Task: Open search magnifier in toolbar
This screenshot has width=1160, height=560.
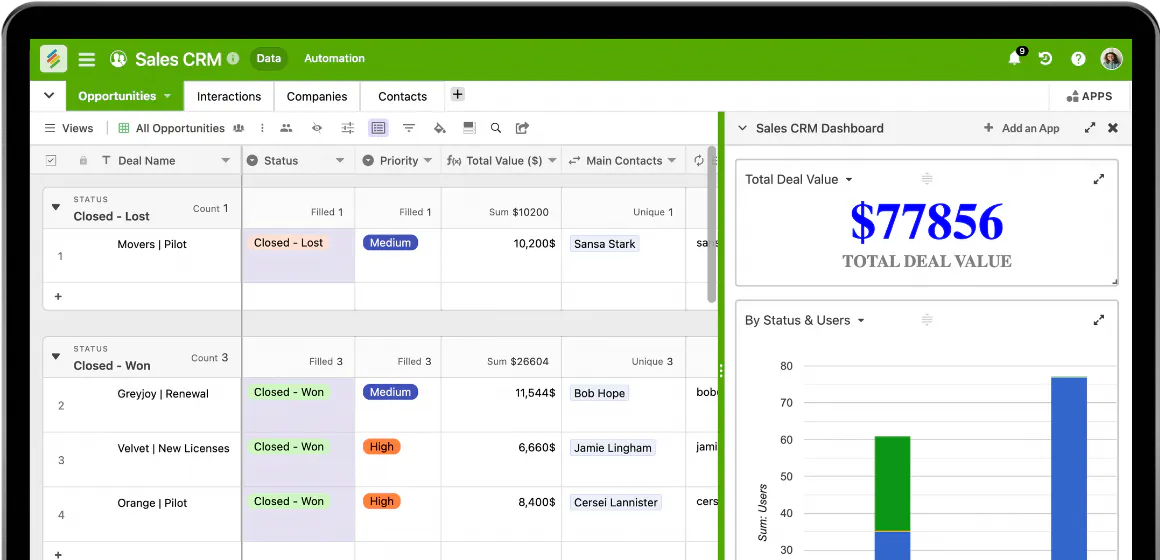Action: click(496, 128)
